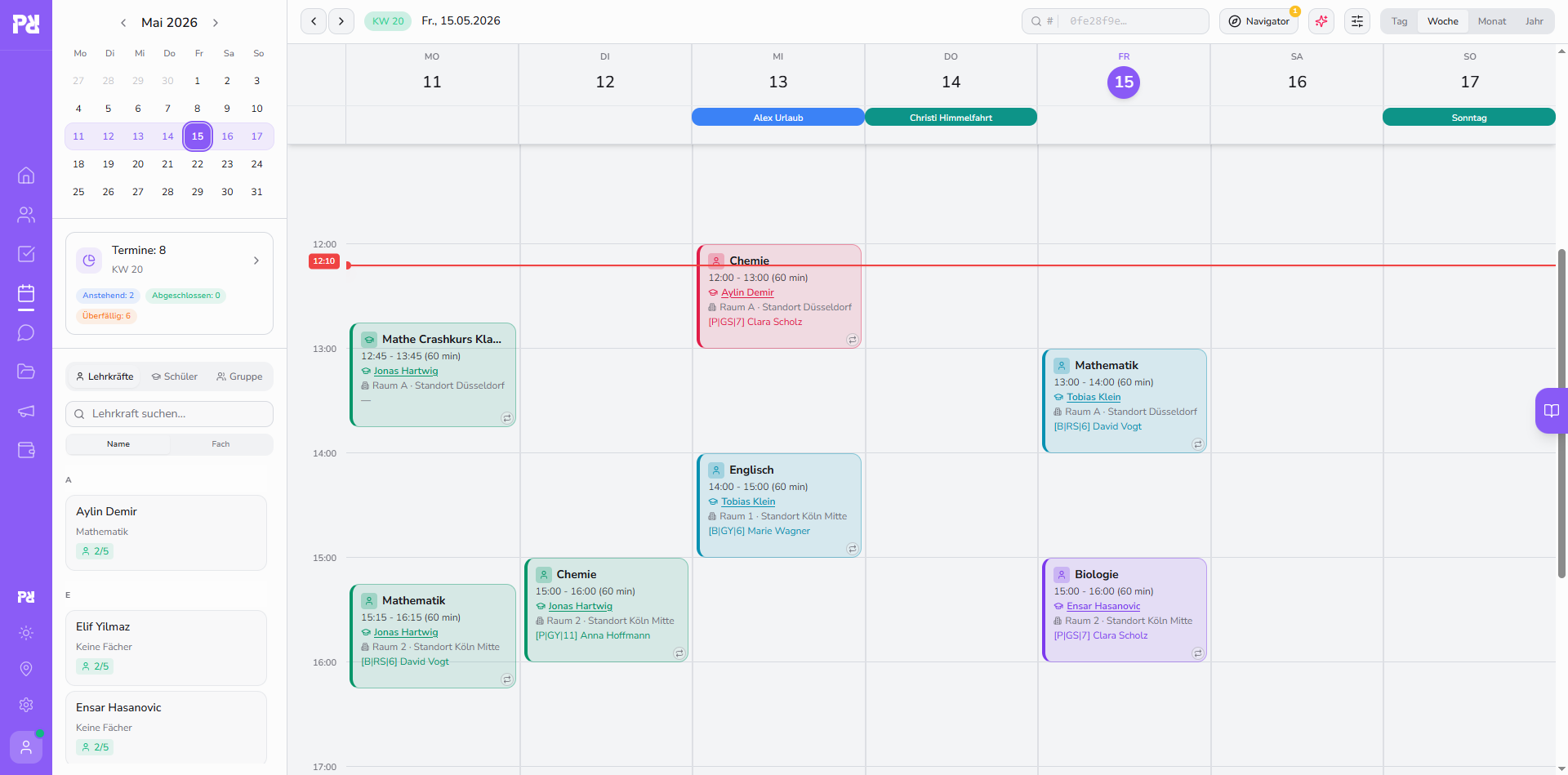The width and height of the screenshot is (1568, 775).
Task: Filter by Überfällig: 6 badge
Action: pos(106,316)
